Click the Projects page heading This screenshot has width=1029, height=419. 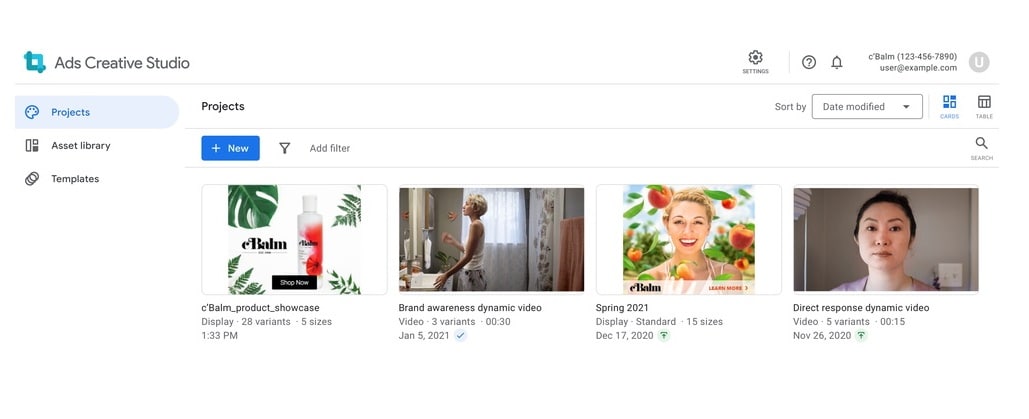[x=223, y=106]
